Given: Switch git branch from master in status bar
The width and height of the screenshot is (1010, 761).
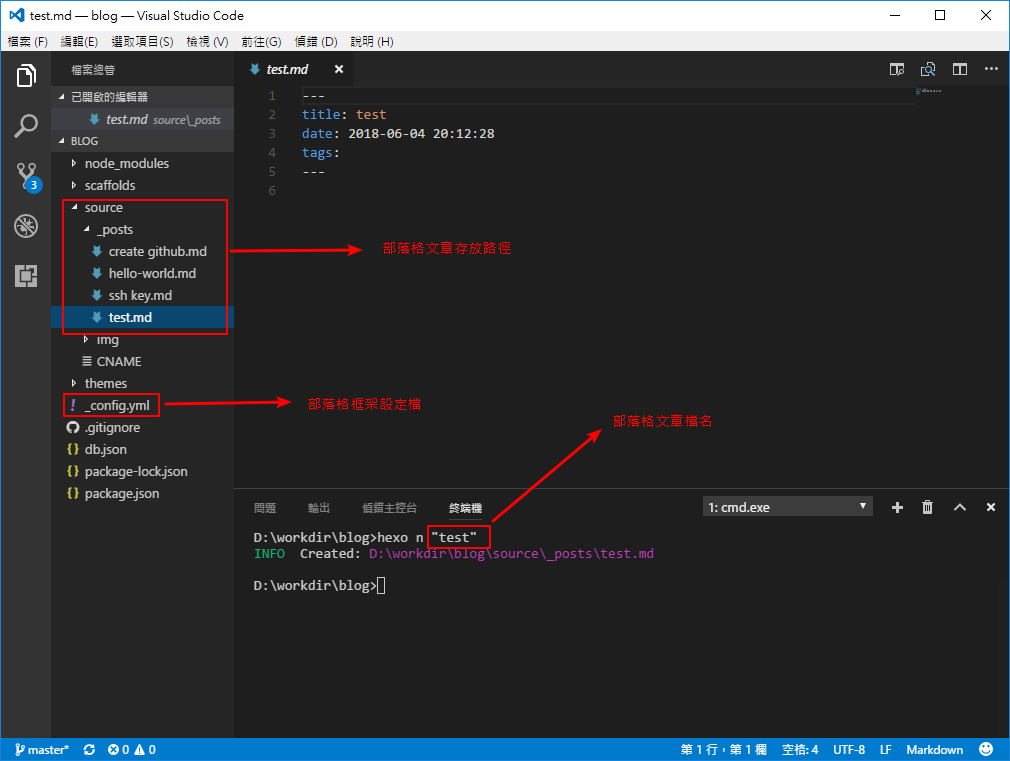Looking at the screenshot, I should (x=41, y=749).
